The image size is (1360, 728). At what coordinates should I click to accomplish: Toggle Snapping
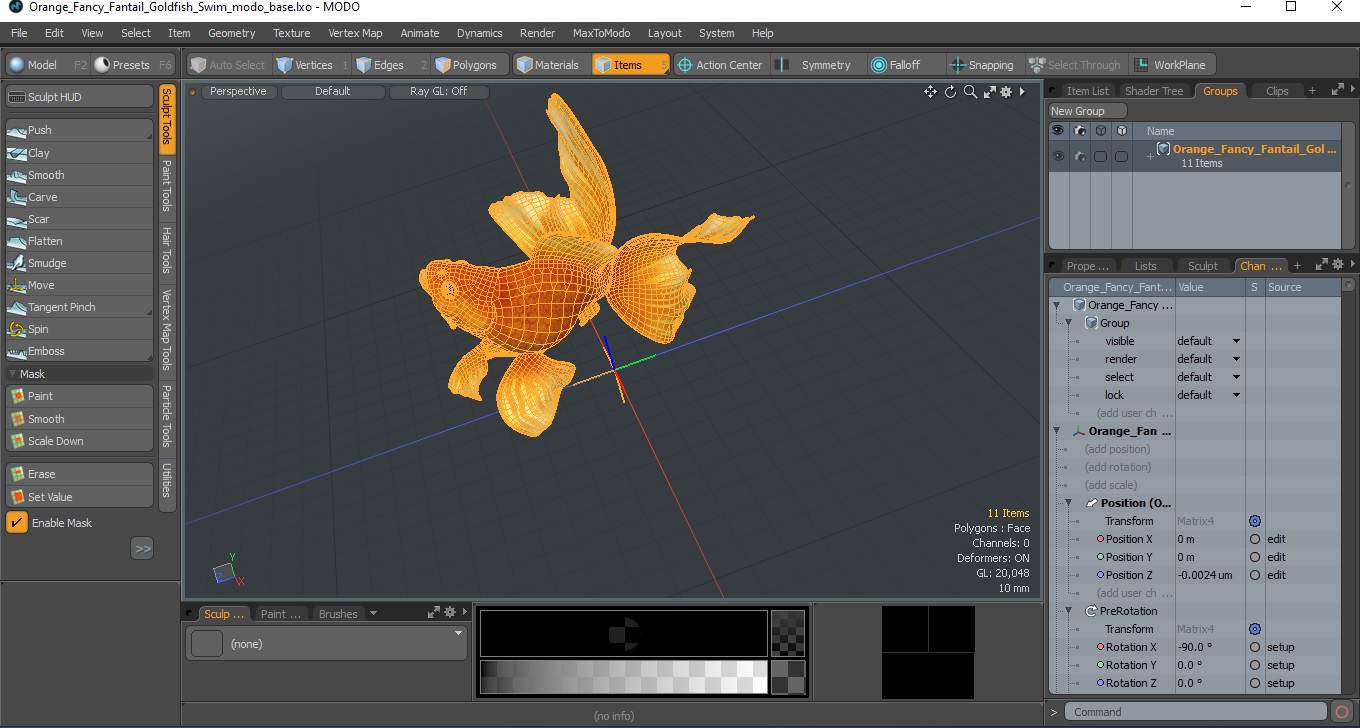[982, 65]
